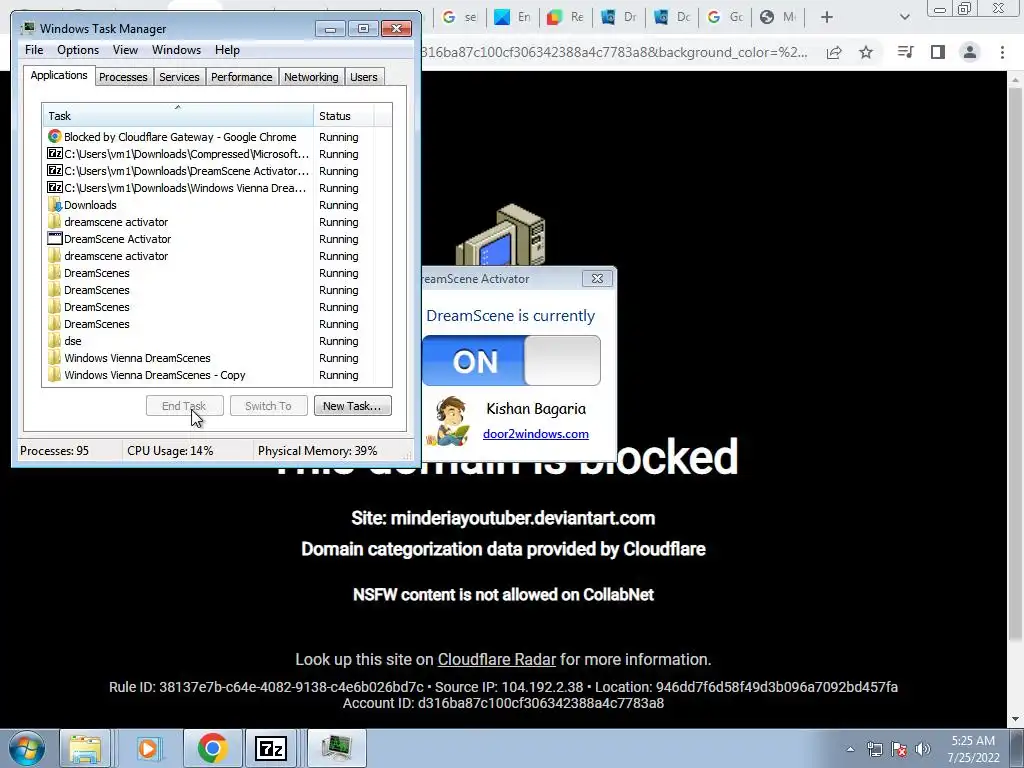Switch to the Services tab

click(179, 77)
